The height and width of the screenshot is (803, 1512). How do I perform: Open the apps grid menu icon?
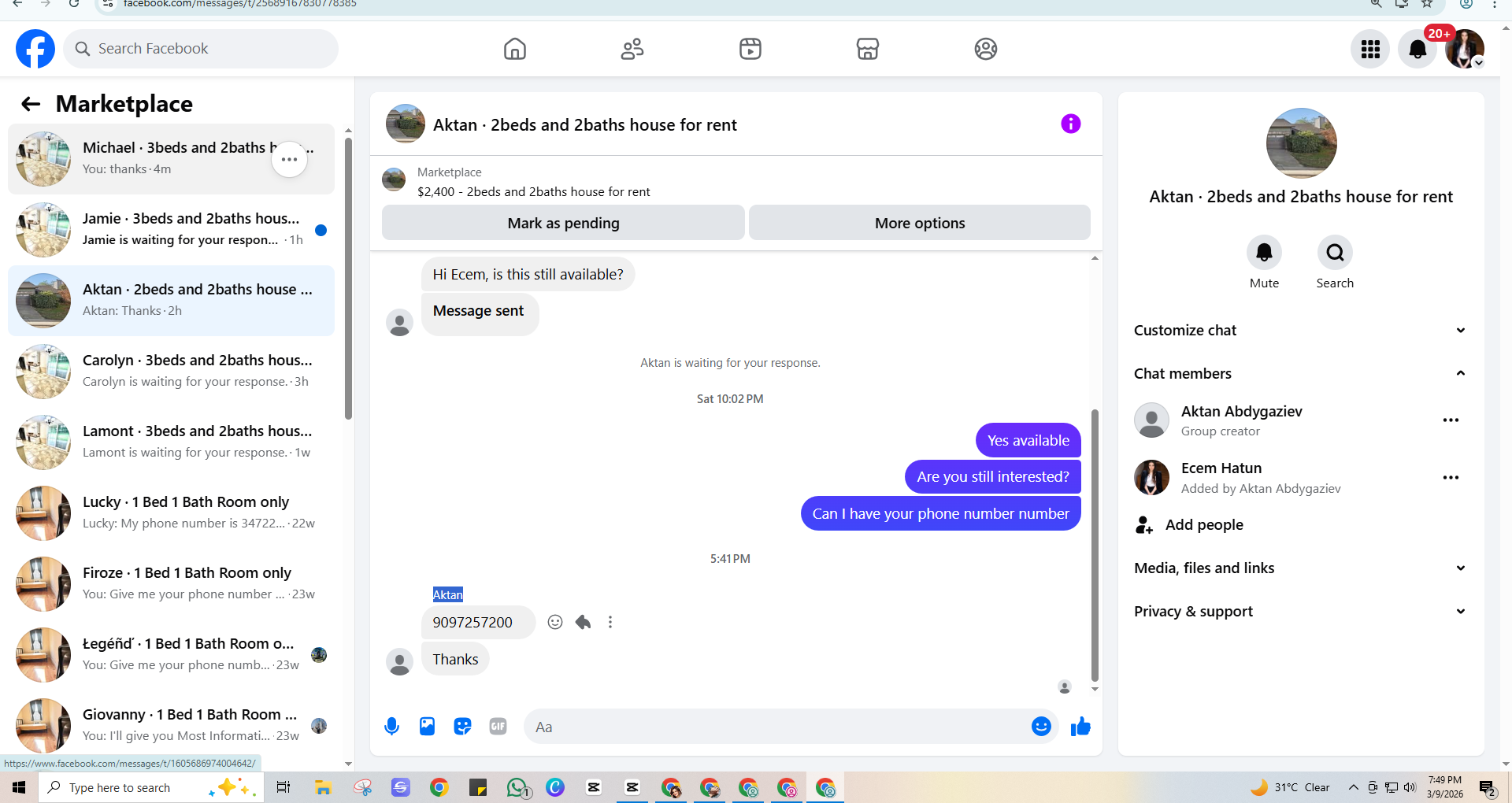[1370, 49]
